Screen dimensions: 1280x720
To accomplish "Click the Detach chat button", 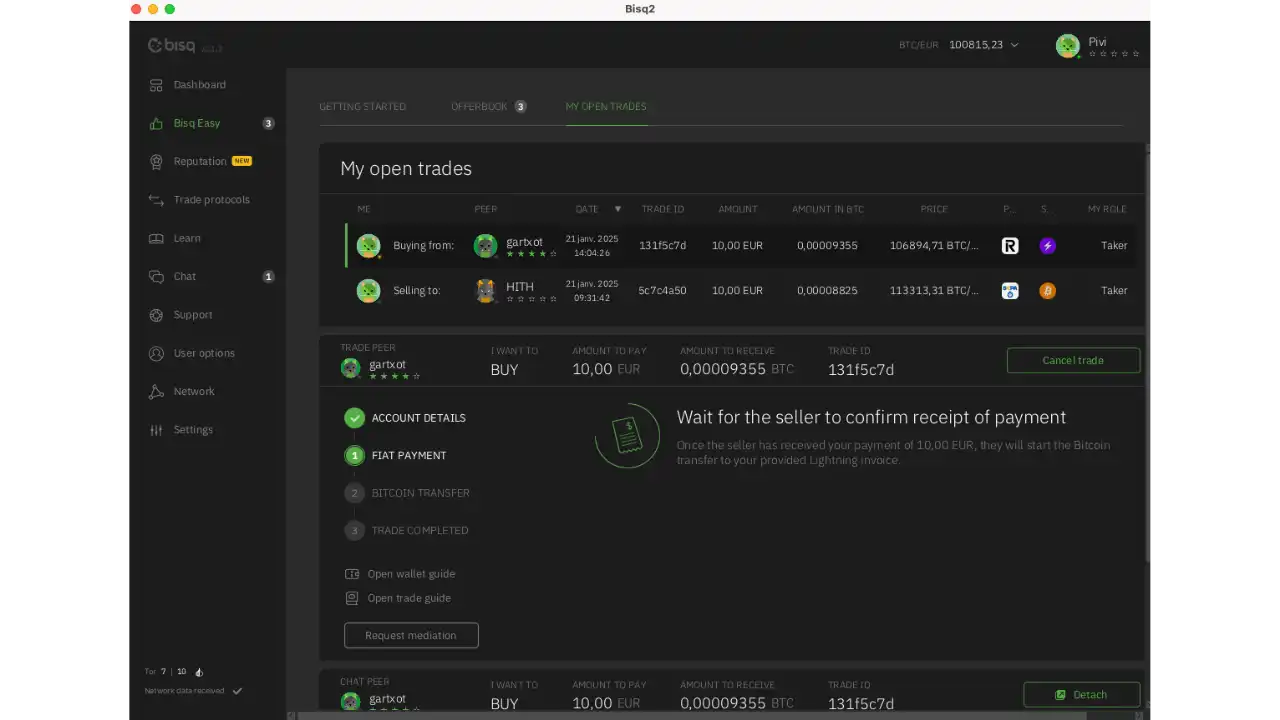I will (x=1081, y=694).
